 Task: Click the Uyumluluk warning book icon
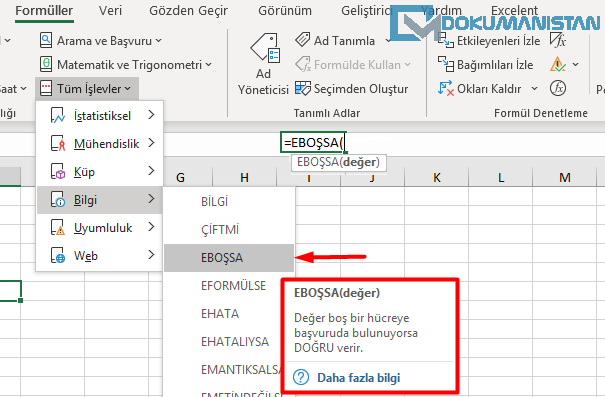58,228
